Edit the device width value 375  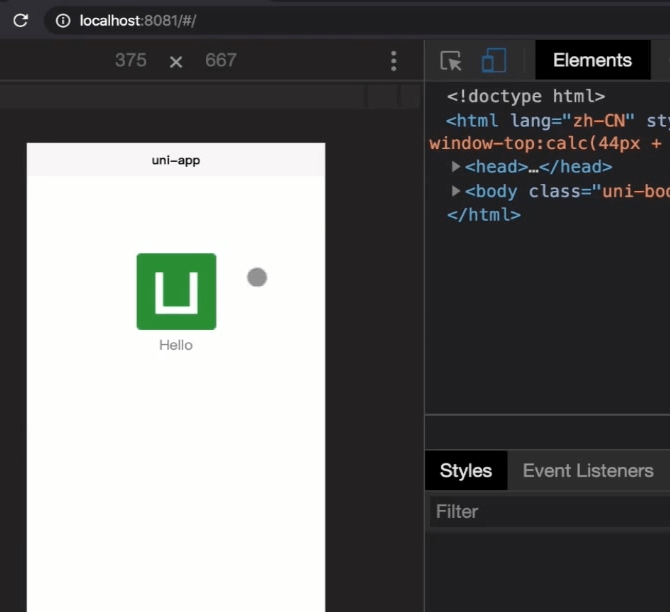pos(131,60)
